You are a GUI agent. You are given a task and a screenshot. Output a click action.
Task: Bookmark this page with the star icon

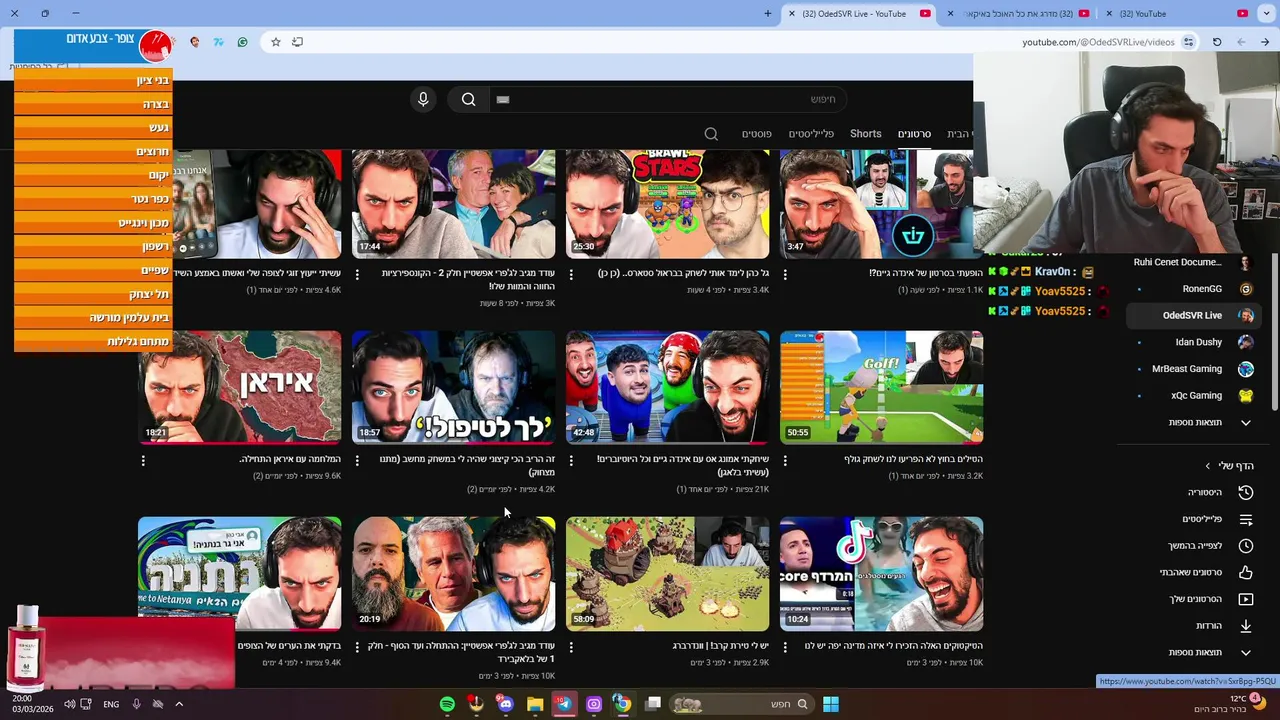pyautogui.click(x=276, y=42)
